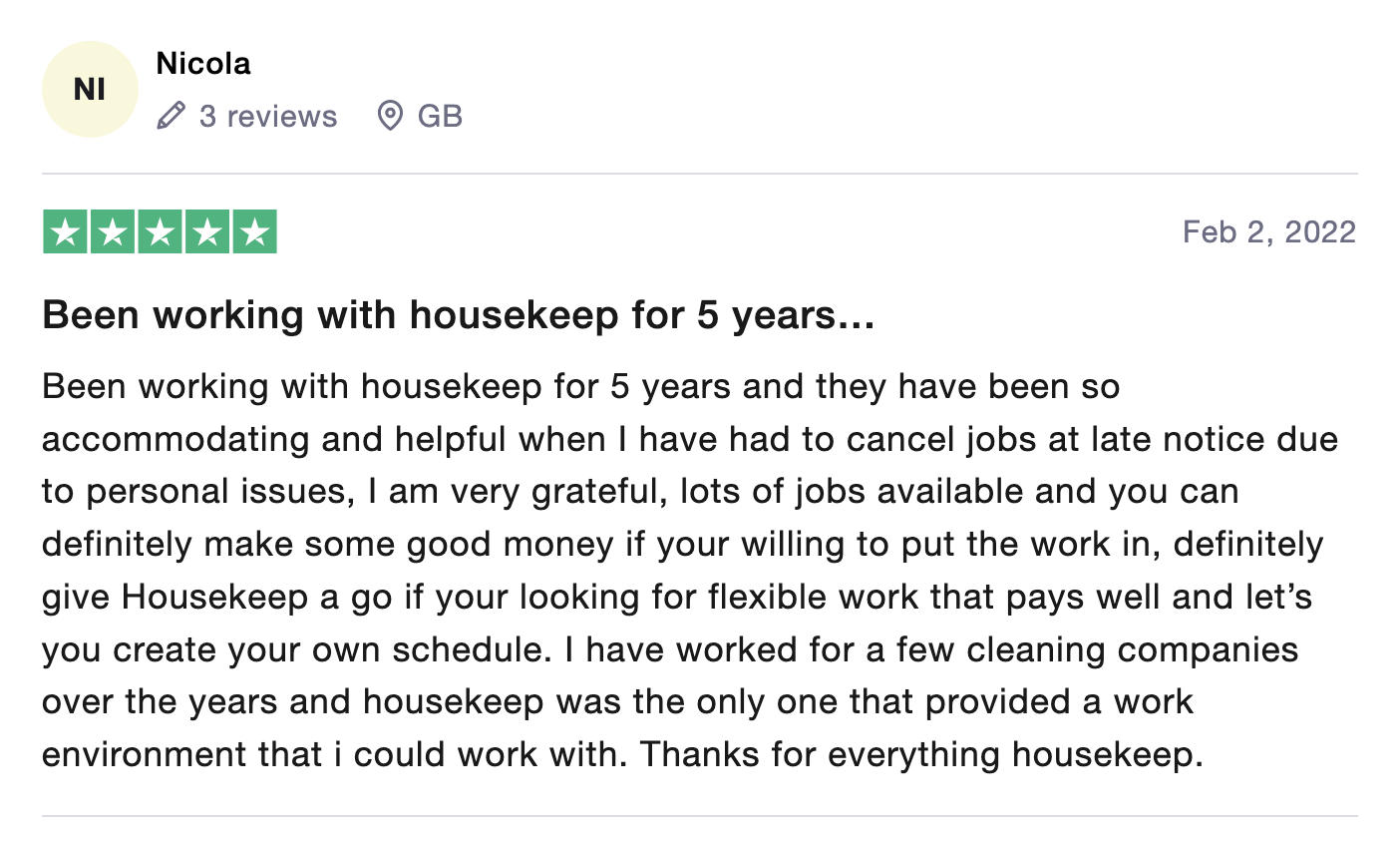Click the GB country label
The image size is (1400, 844).
click(440, 116)
